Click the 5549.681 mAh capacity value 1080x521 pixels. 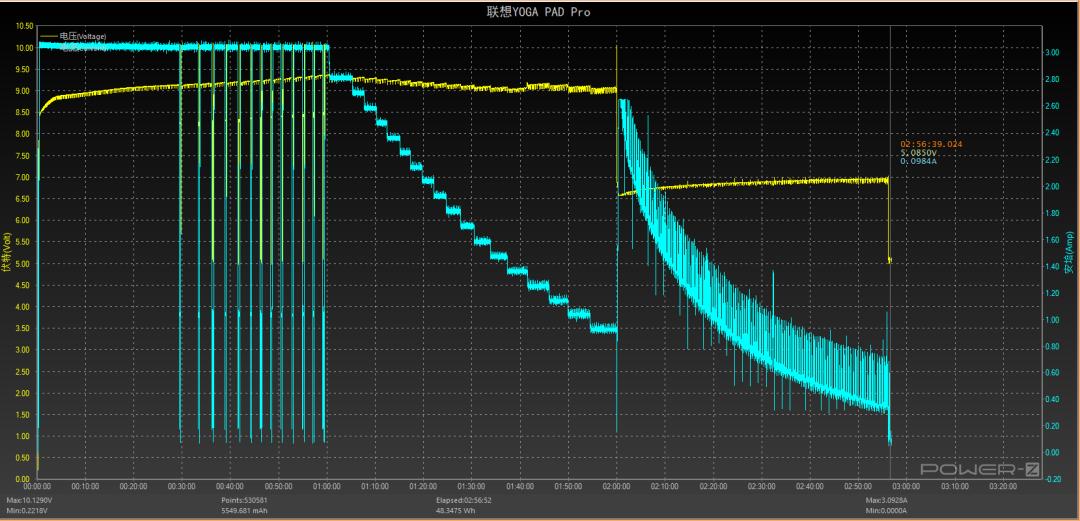pos(247,510)
